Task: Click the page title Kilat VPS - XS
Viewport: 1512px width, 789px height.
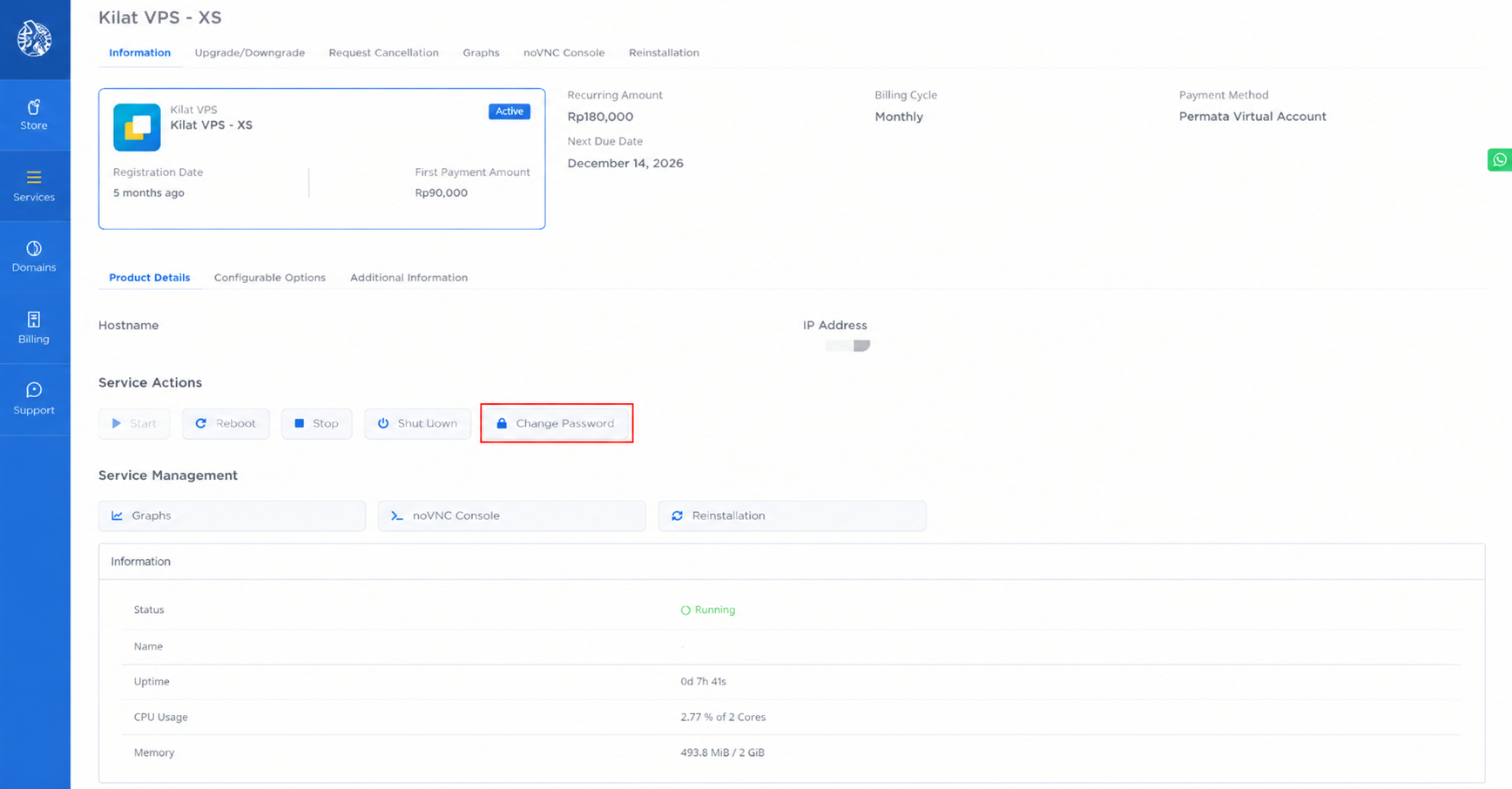Action: point(160,17)
